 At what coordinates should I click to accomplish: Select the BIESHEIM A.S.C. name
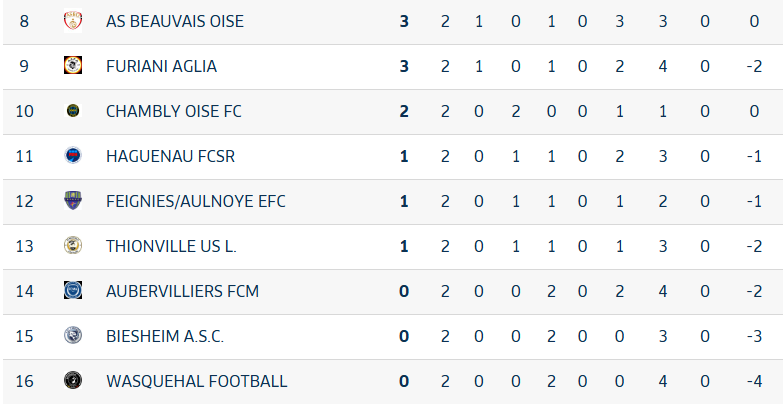[164, 336]
